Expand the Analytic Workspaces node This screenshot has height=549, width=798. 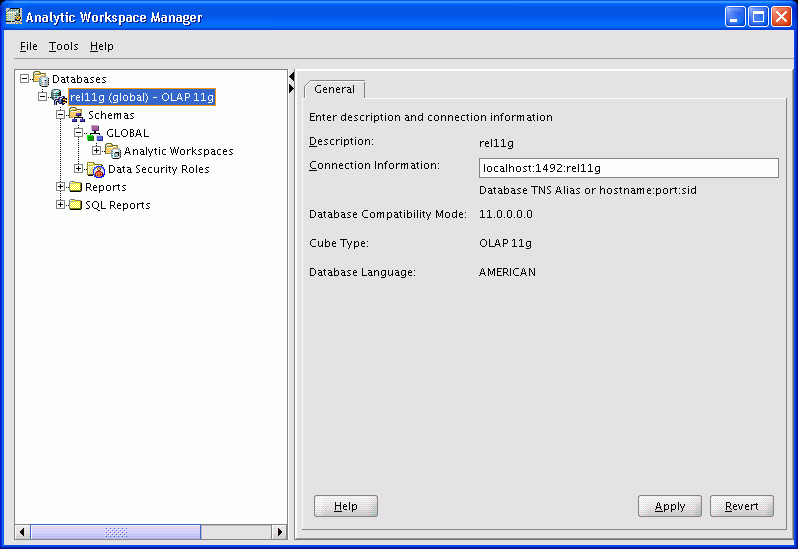click(96, 150)
